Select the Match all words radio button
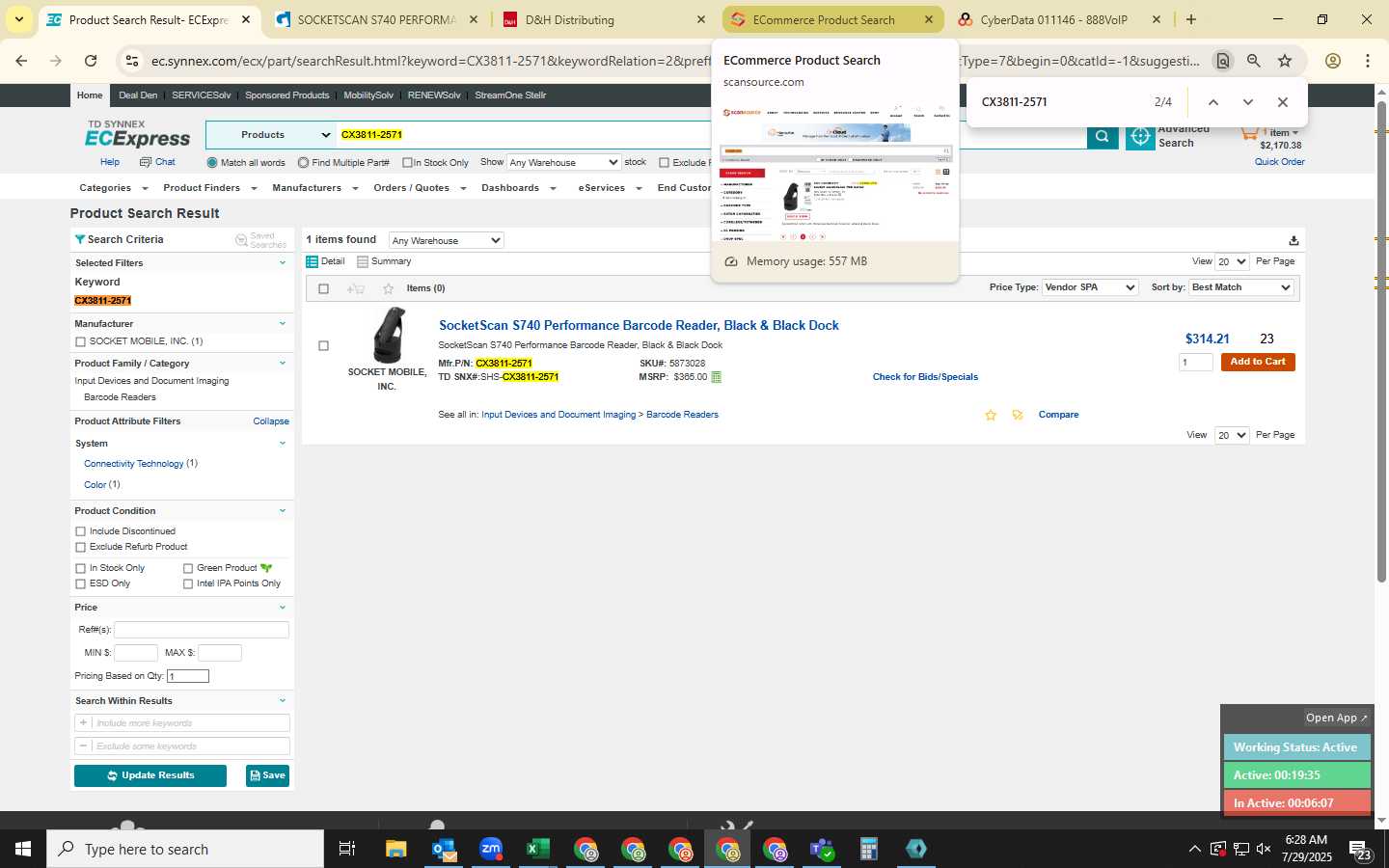The width and height of the screenshot is (1389, 868). [212, 163]
